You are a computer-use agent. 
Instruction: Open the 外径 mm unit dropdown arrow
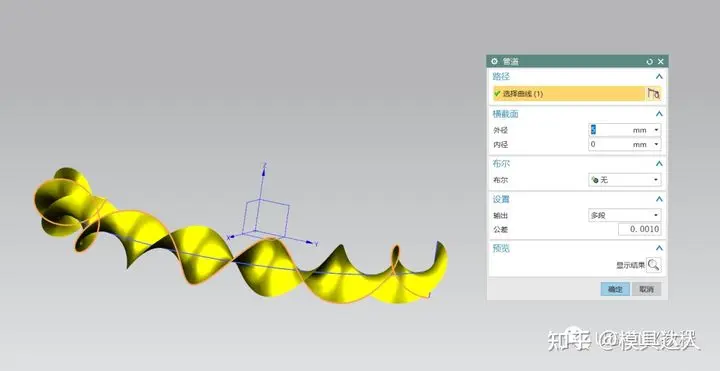(656, 130)
